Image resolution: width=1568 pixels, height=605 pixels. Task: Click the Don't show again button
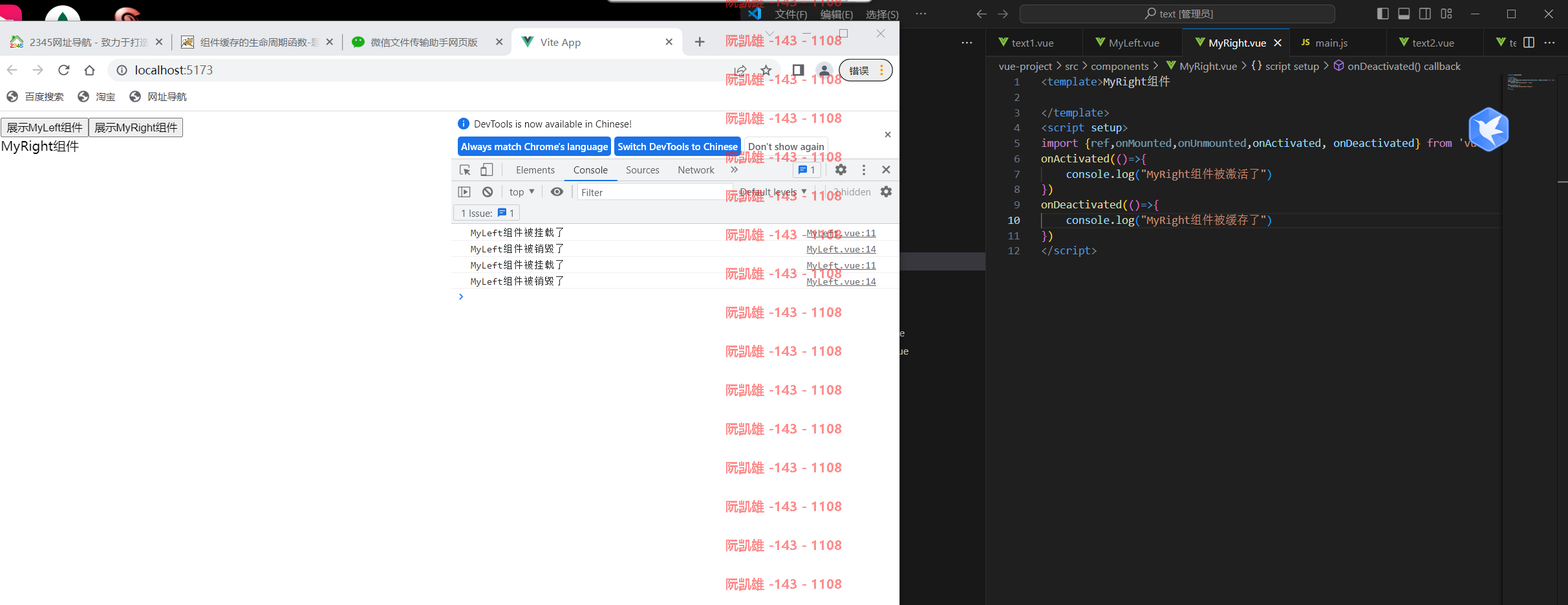coord(786,147)
